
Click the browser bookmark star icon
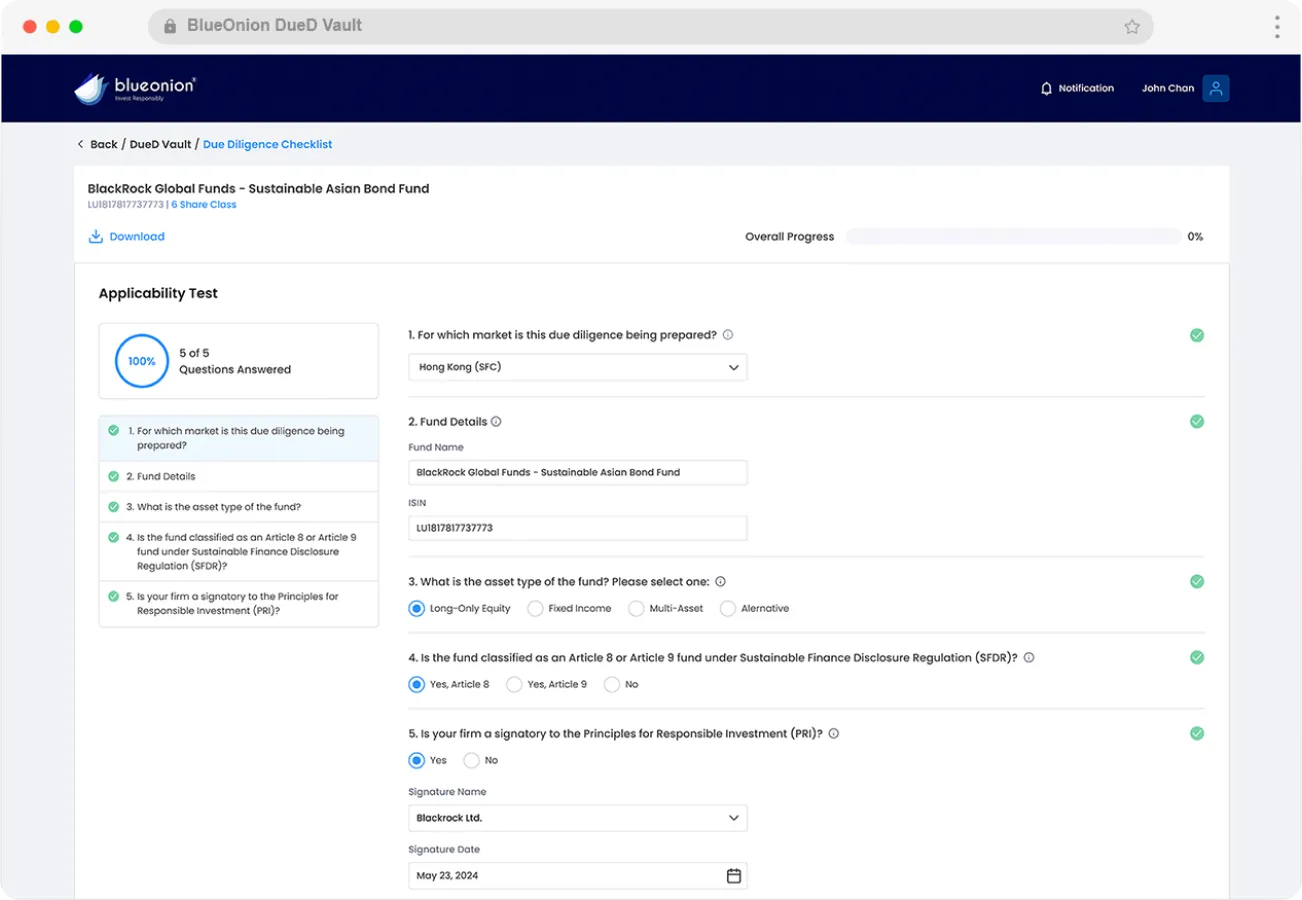(x=1132, y=26)
